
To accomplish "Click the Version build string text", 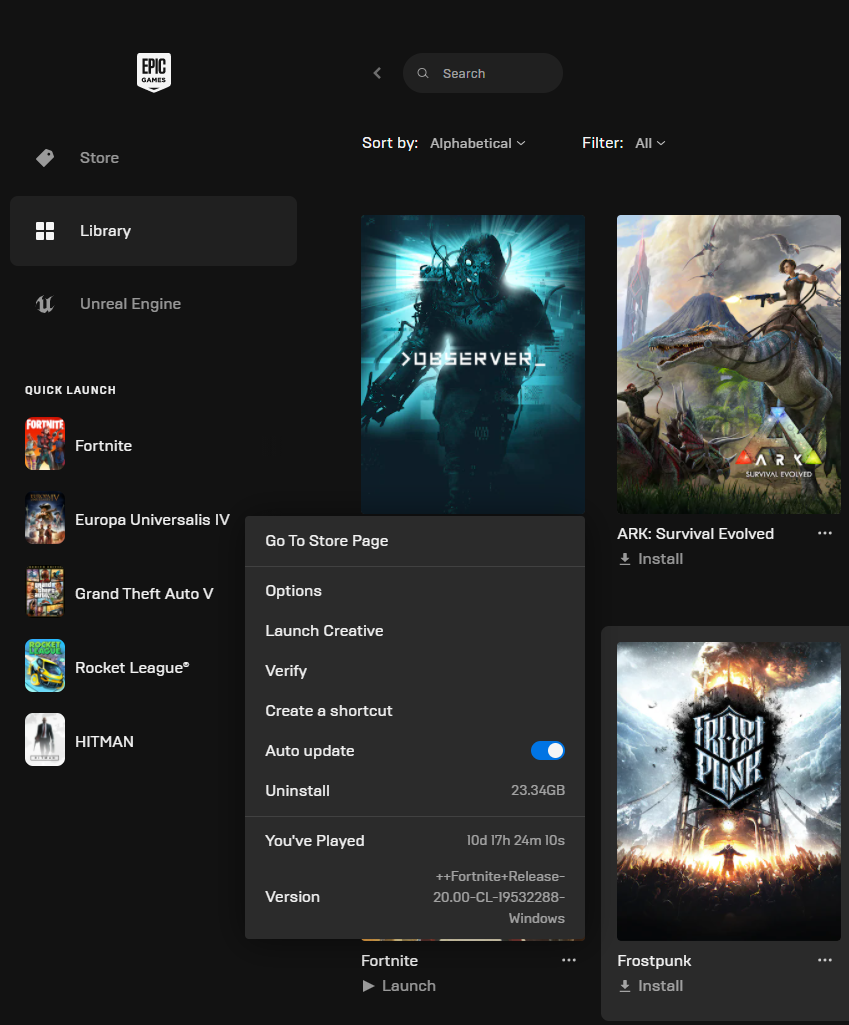I will point(499,897).
